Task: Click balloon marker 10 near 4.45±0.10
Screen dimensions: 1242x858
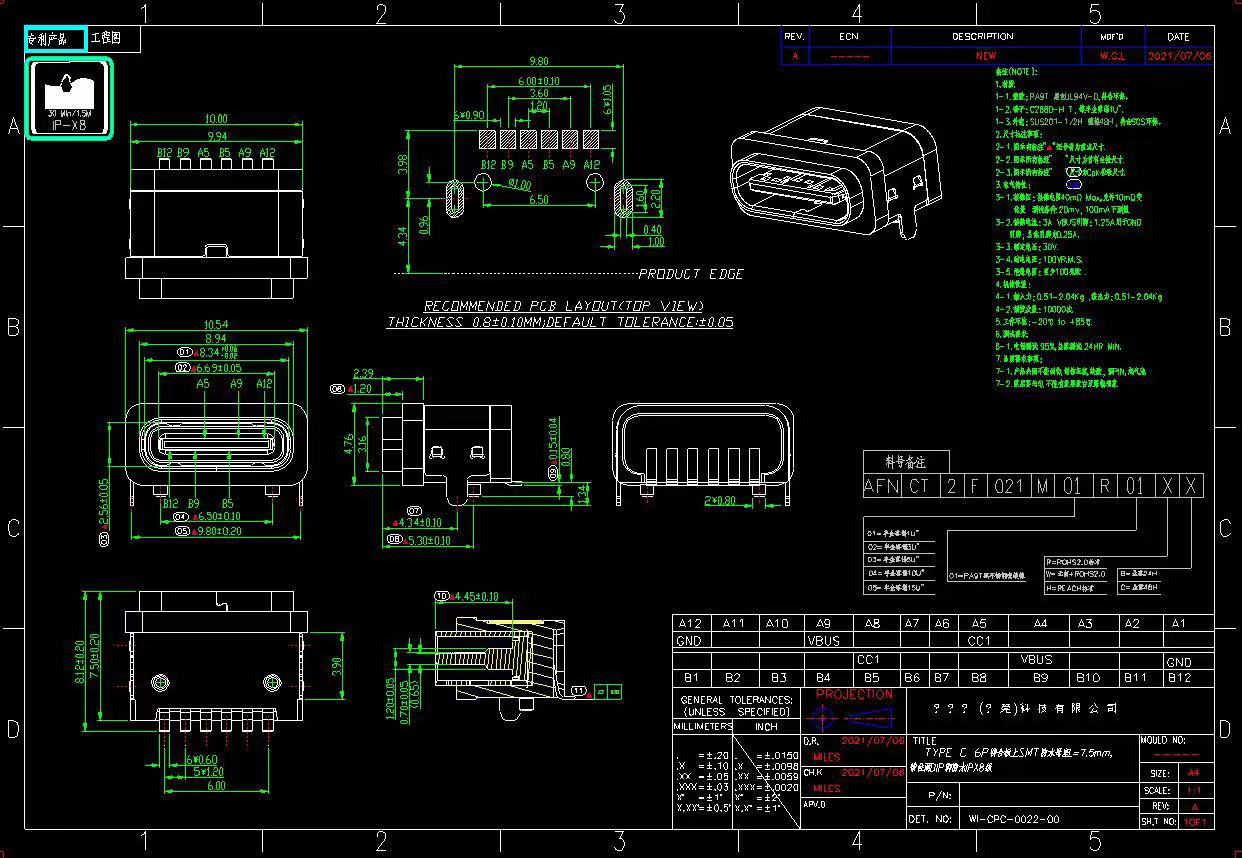Action: coord(441,596)
